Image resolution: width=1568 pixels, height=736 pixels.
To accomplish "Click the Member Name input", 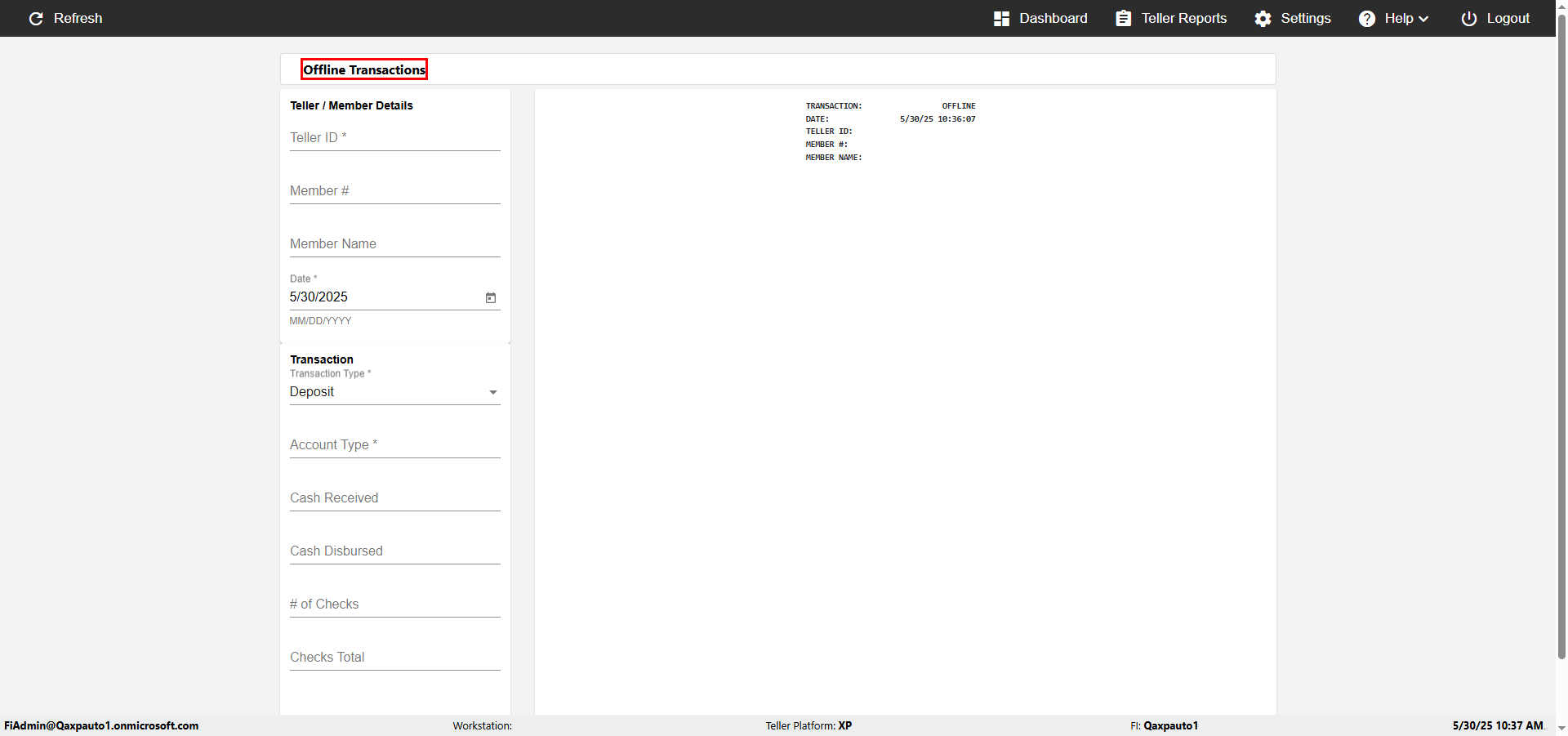I will point(394,244).
